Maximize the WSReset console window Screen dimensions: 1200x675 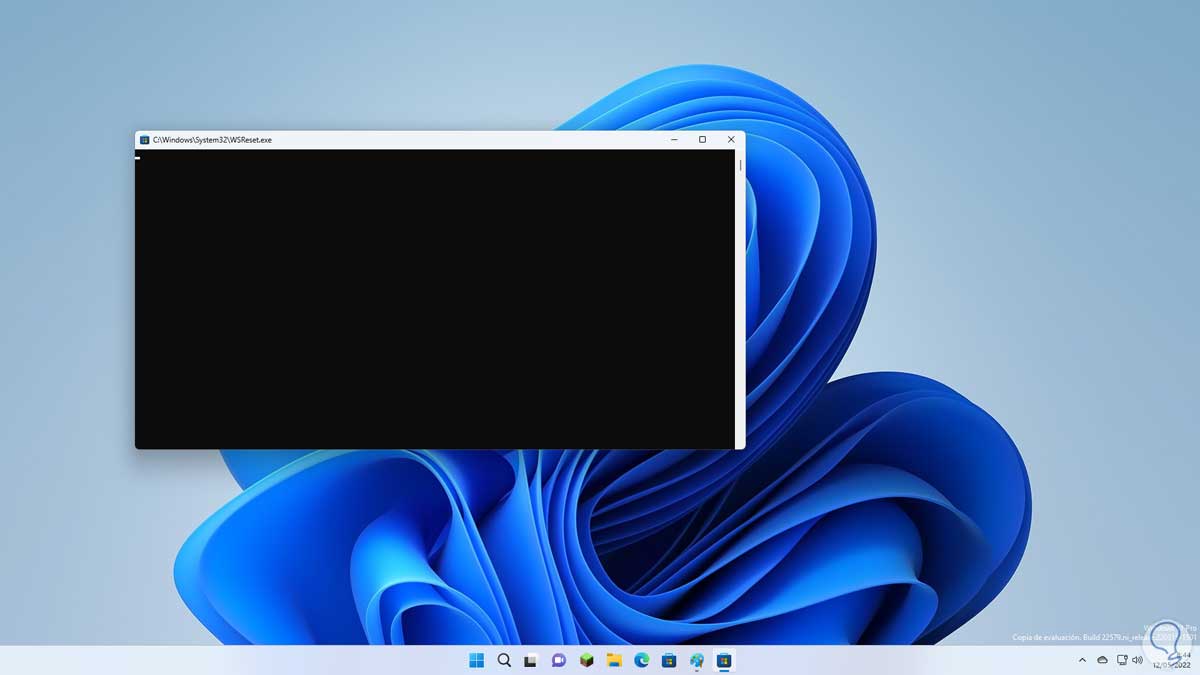point(703,140)
